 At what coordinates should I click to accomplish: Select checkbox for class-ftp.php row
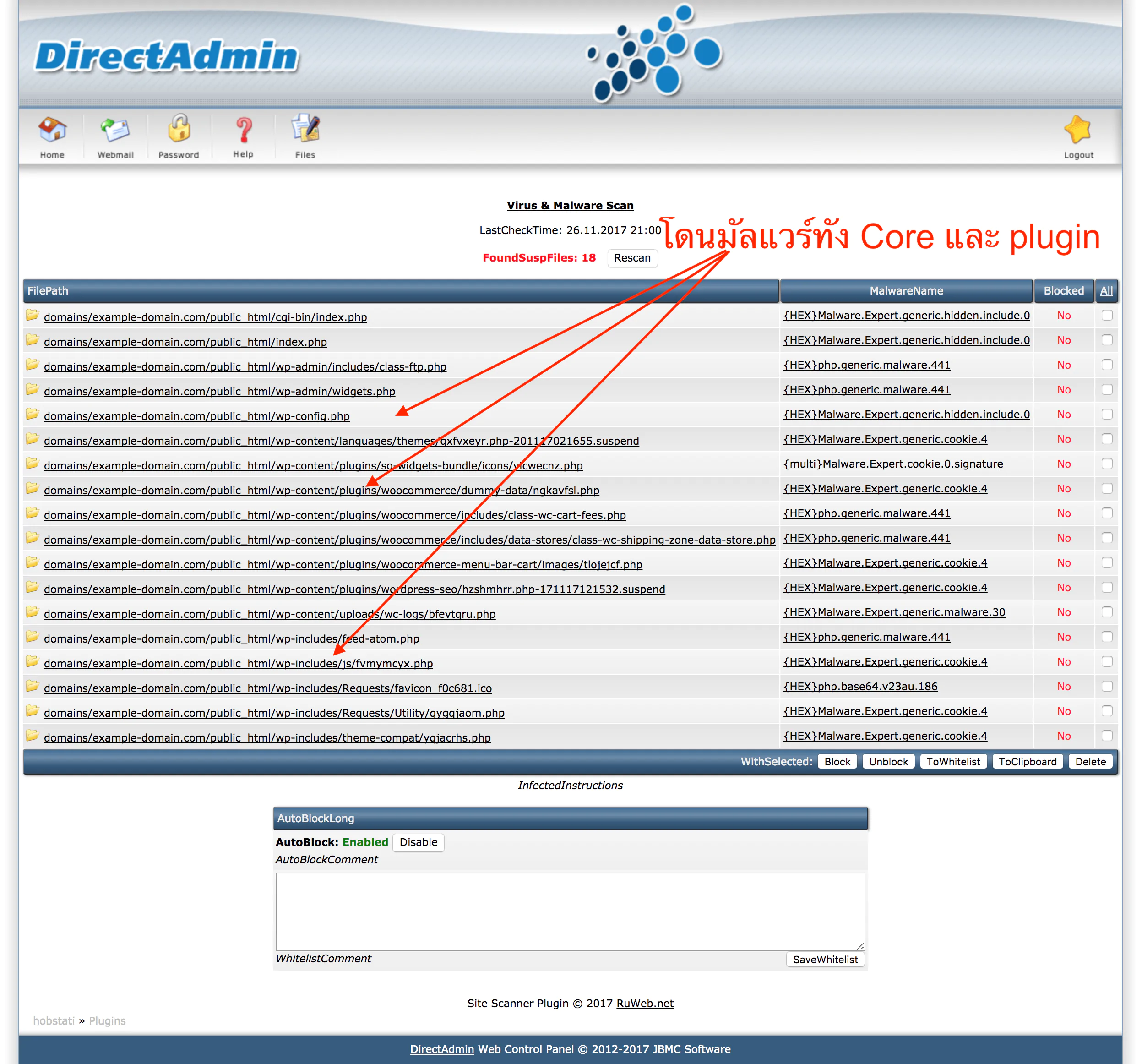click(1107, 365)
